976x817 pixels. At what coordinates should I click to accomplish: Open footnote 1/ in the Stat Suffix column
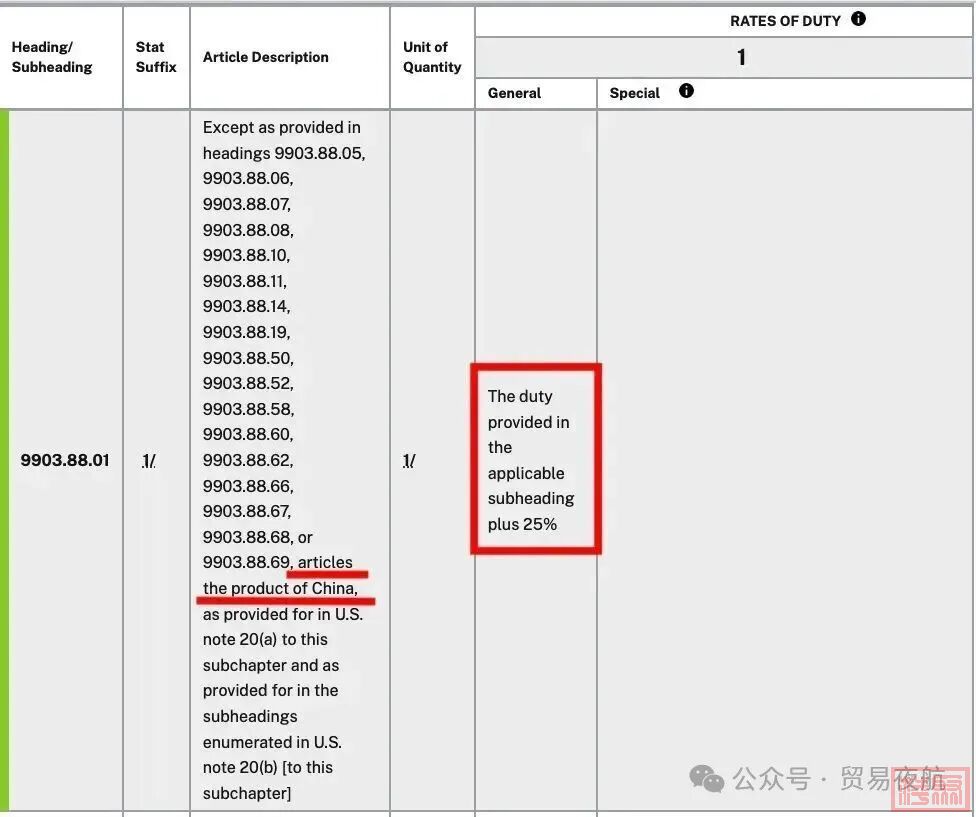point(148,461)
